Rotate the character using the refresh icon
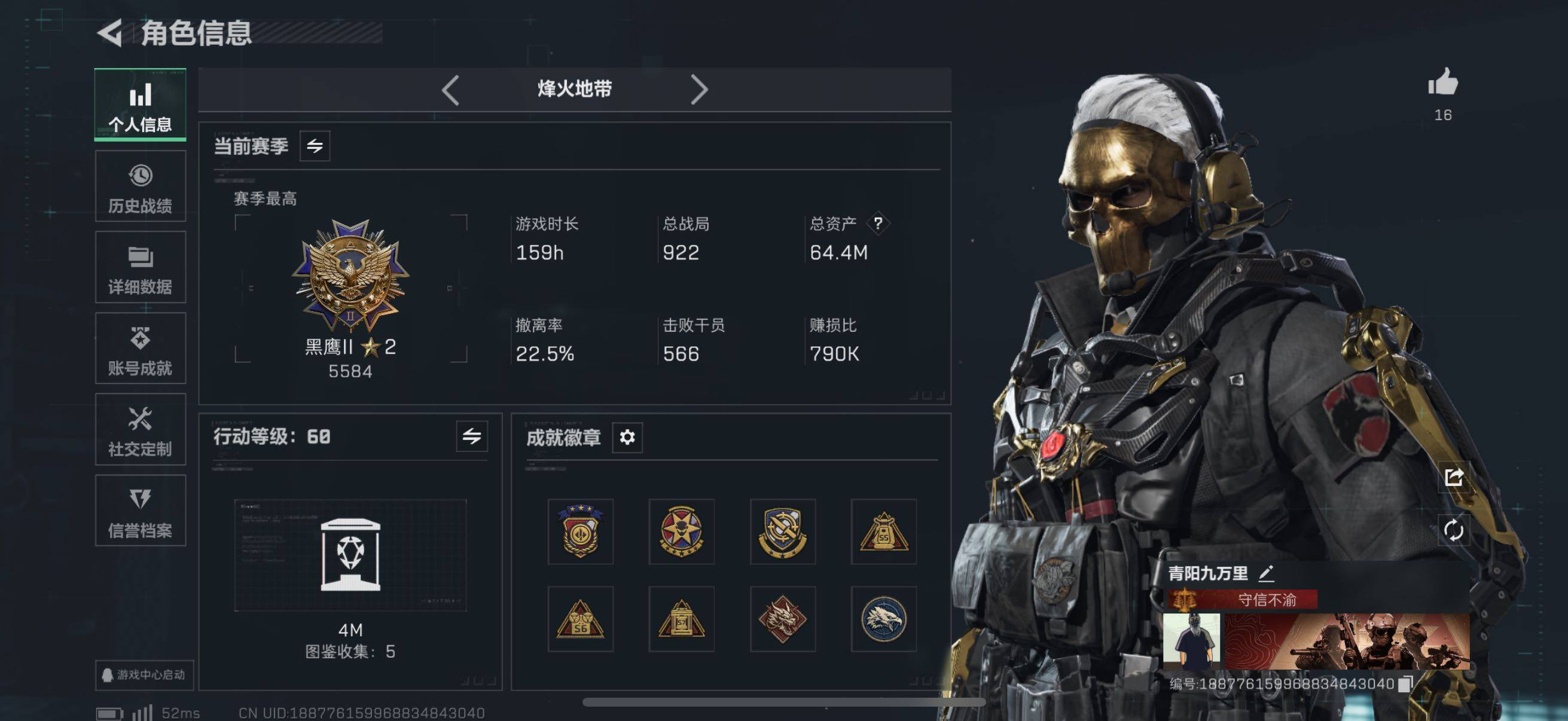This screenshot has height=721, width=1568. click(1454, 530)
